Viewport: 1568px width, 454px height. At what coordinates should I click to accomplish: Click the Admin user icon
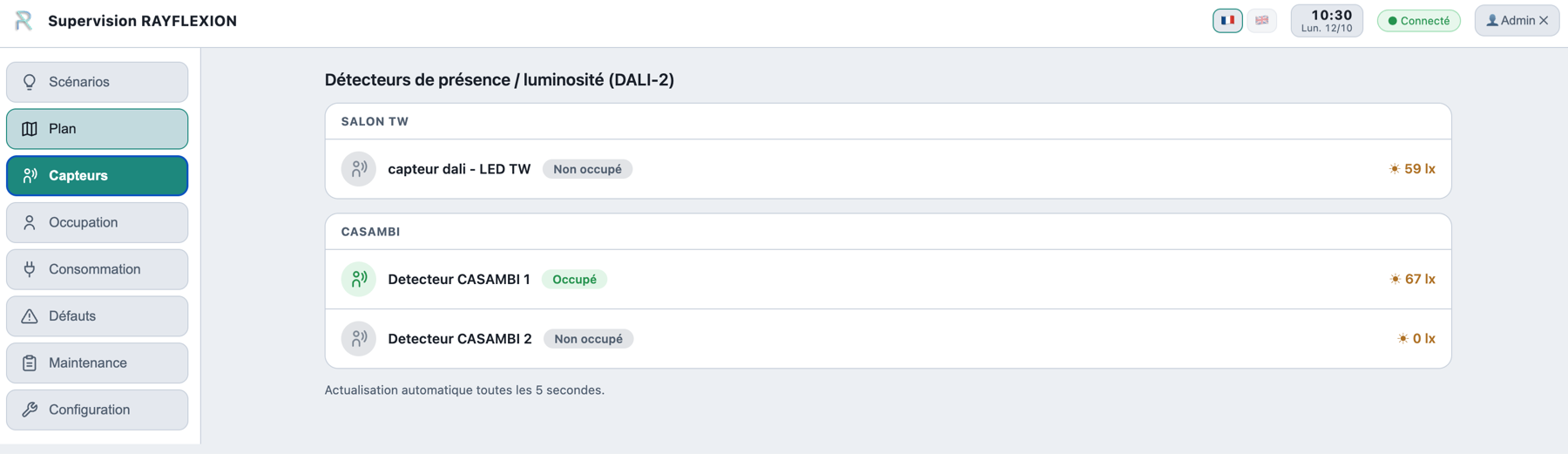[x=1492, y=20]
